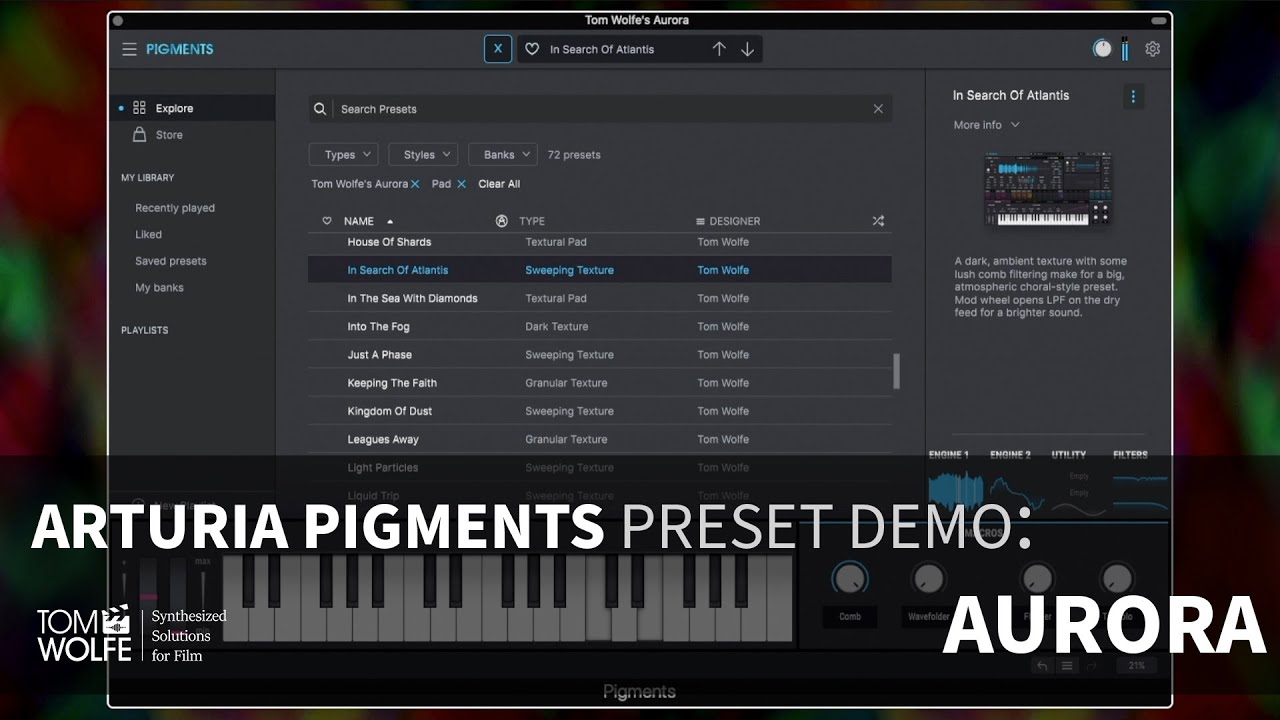
Task: Open the Pigments hamburger menu
Action: [129, 49]
